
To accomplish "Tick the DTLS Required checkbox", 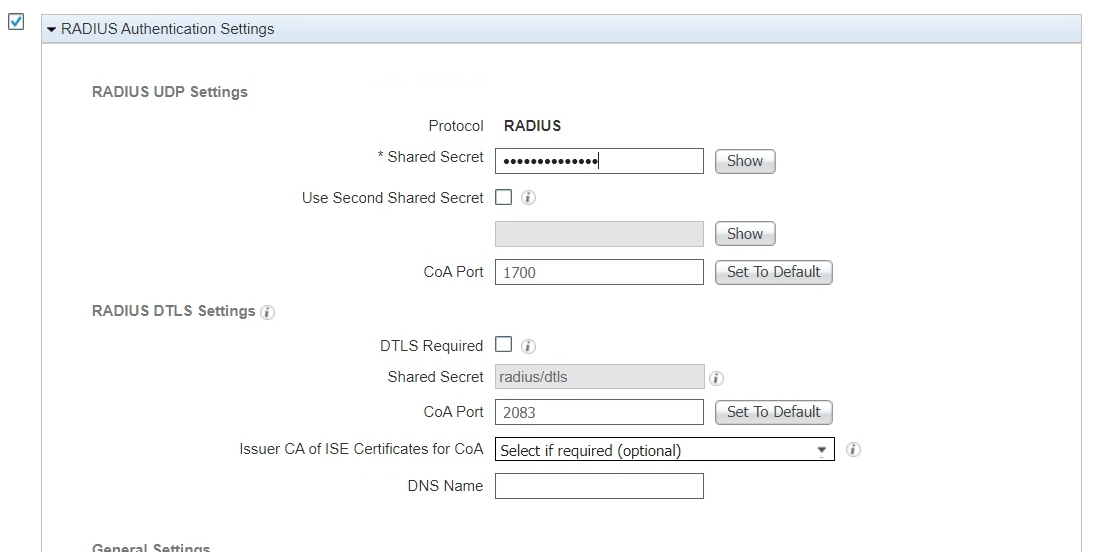I will (x=504, y=345).
